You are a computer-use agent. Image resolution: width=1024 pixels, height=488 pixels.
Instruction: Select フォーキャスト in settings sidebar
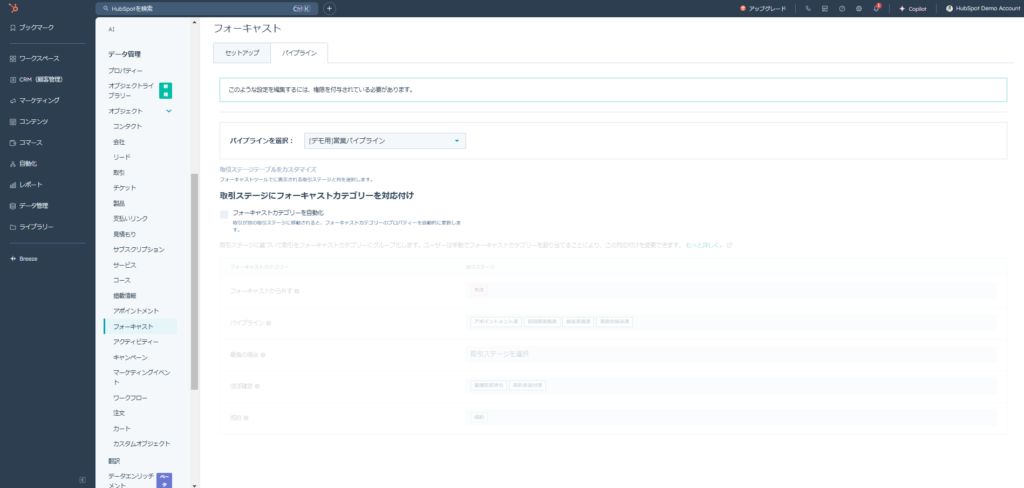pos(140,326)
